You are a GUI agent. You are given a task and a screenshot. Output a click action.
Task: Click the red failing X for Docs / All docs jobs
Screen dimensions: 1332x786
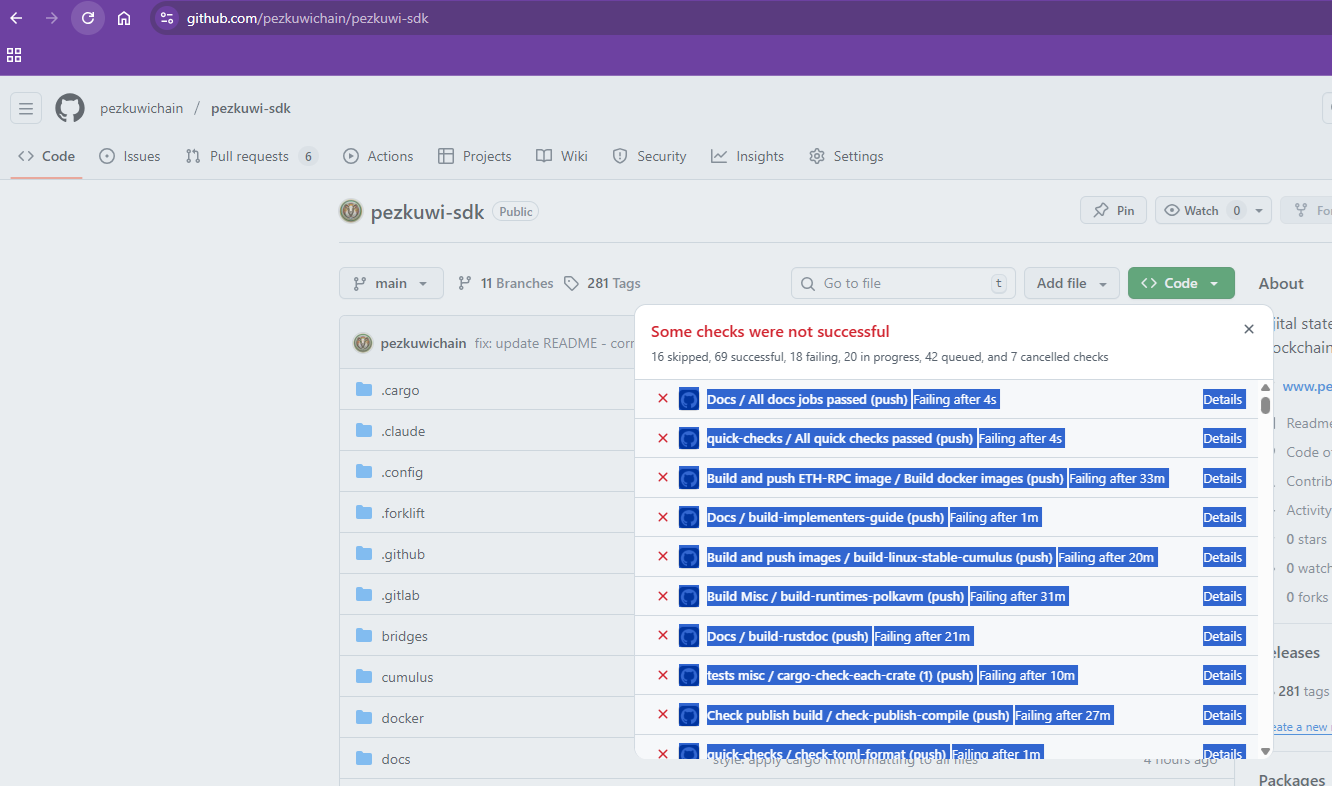click(662, 399)
